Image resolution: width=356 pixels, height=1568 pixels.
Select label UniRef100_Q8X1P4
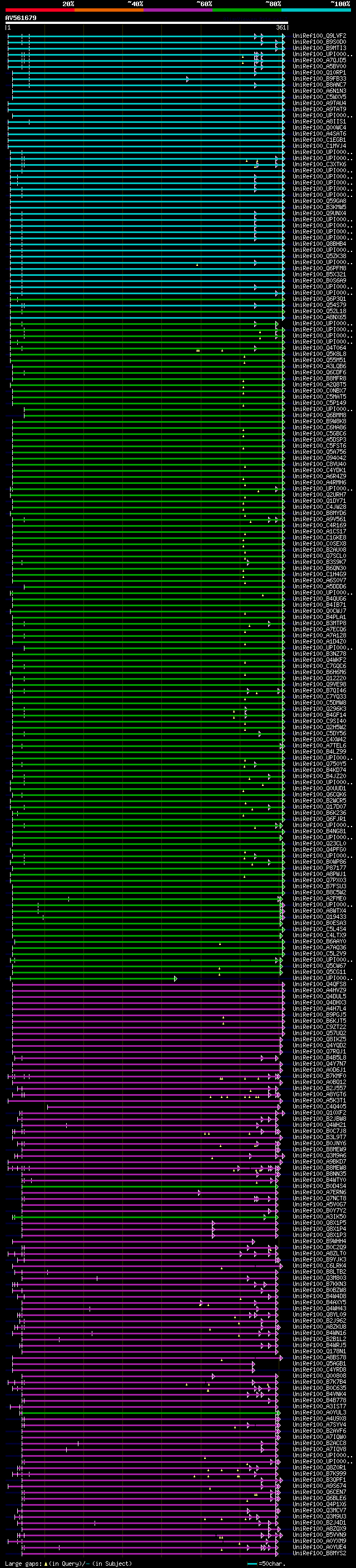pyautogui.click(x=319, y=1229)
